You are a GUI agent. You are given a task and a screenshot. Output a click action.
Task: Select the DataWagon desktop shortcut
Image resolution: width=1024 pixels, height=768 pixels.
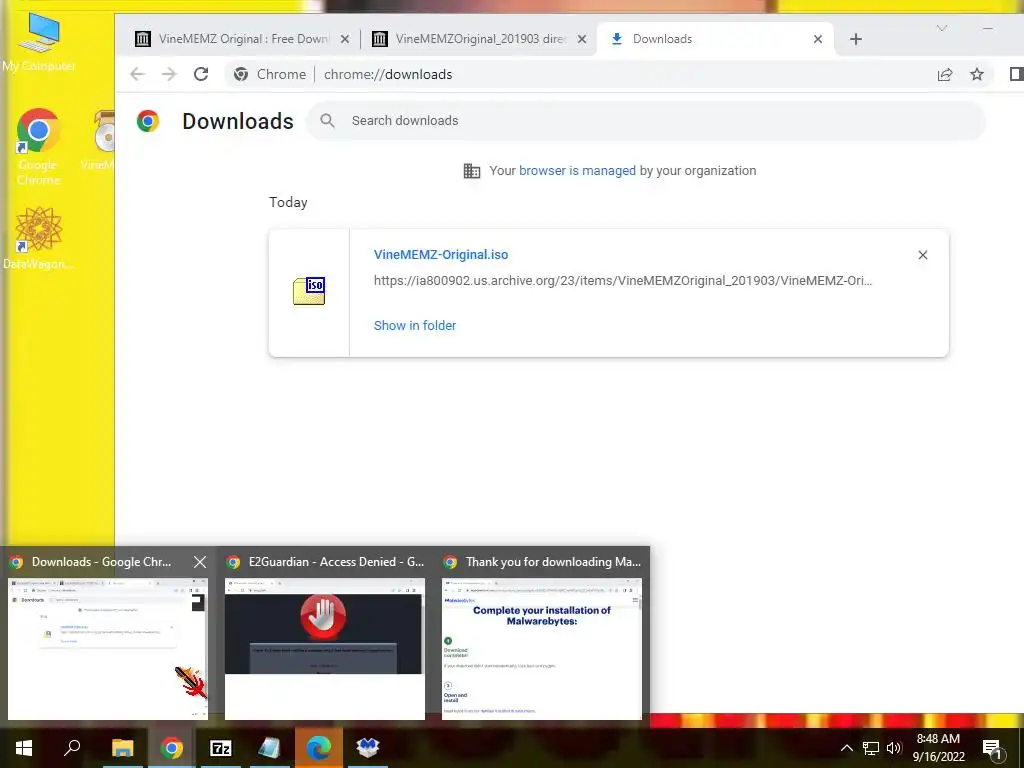(38, 238)
